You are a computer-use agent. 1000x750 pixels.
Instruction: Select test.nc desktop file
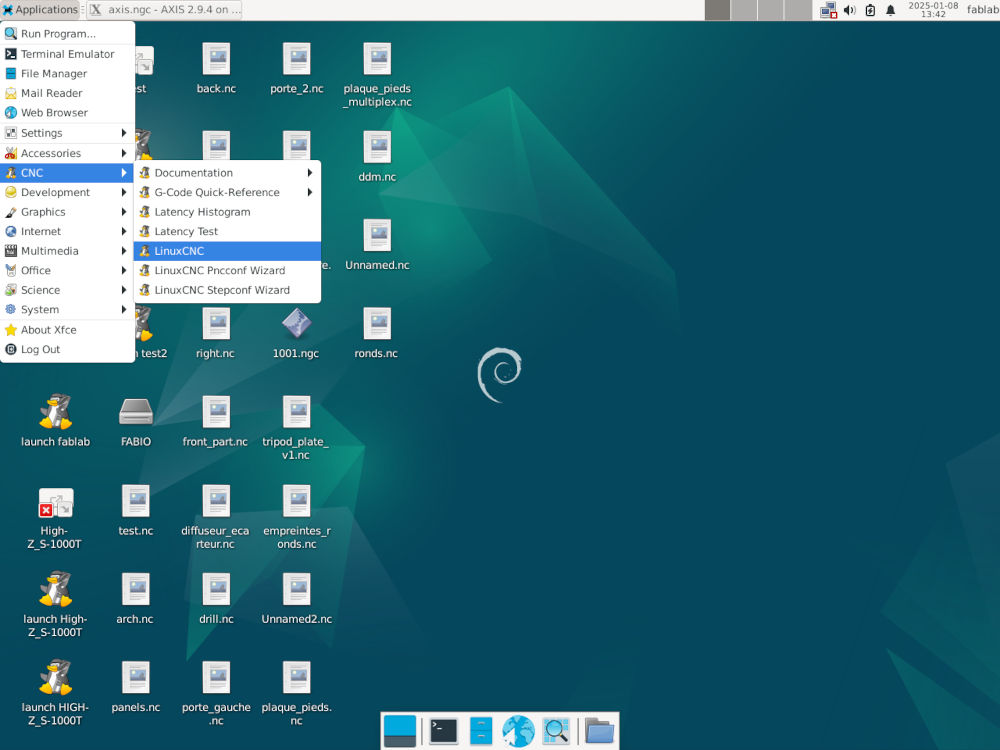pyautogui.click(x=136, y=501)
